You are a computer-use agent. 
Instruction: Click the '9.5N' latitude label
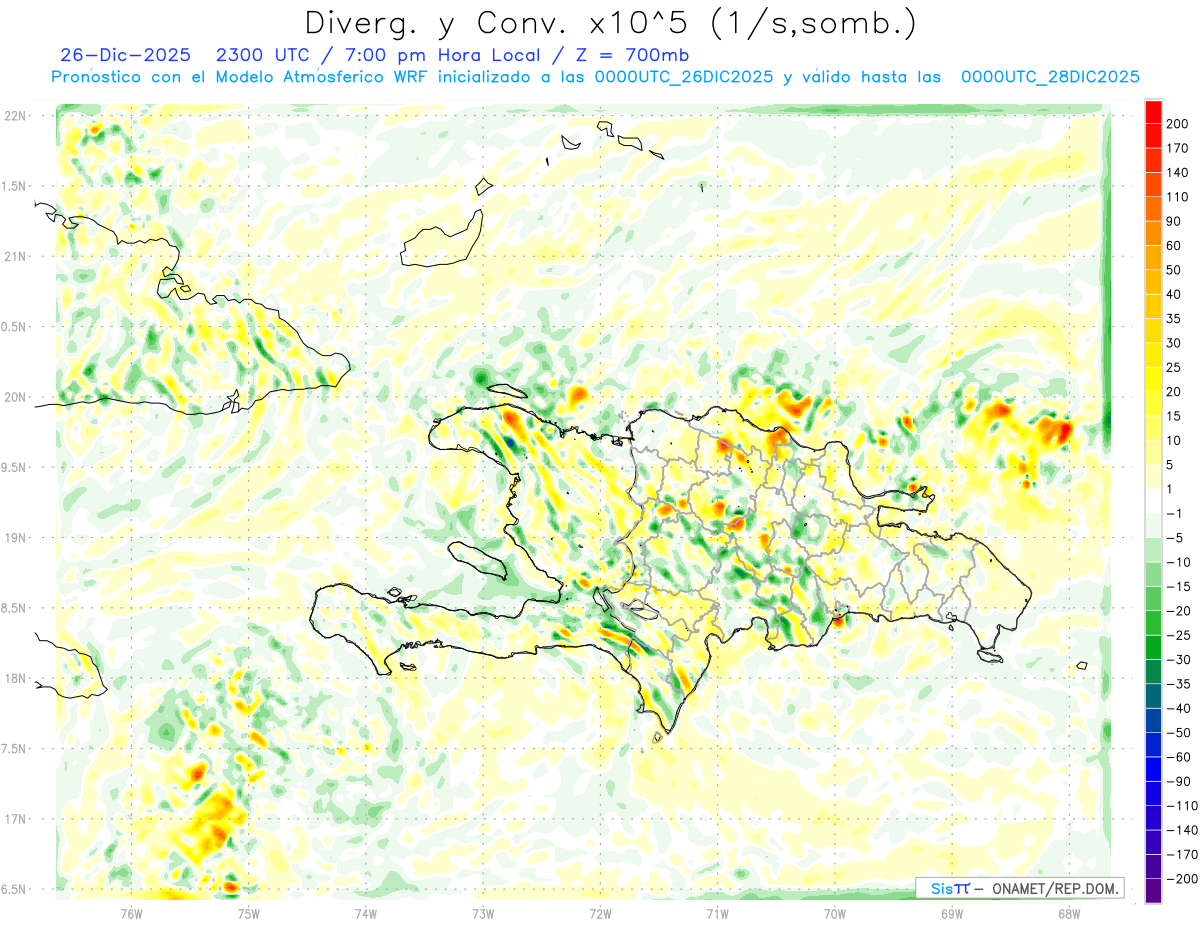[11, 467]
